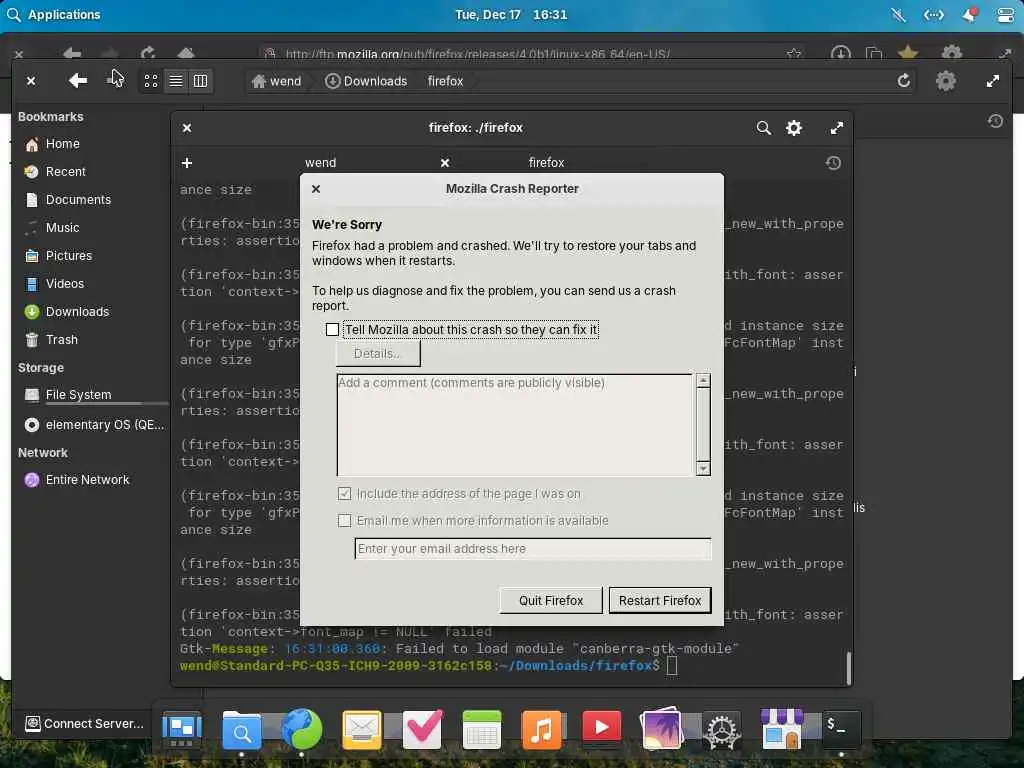1024x768 pixels.
Task: Add a new terminal tab
Action: (187, 163)
